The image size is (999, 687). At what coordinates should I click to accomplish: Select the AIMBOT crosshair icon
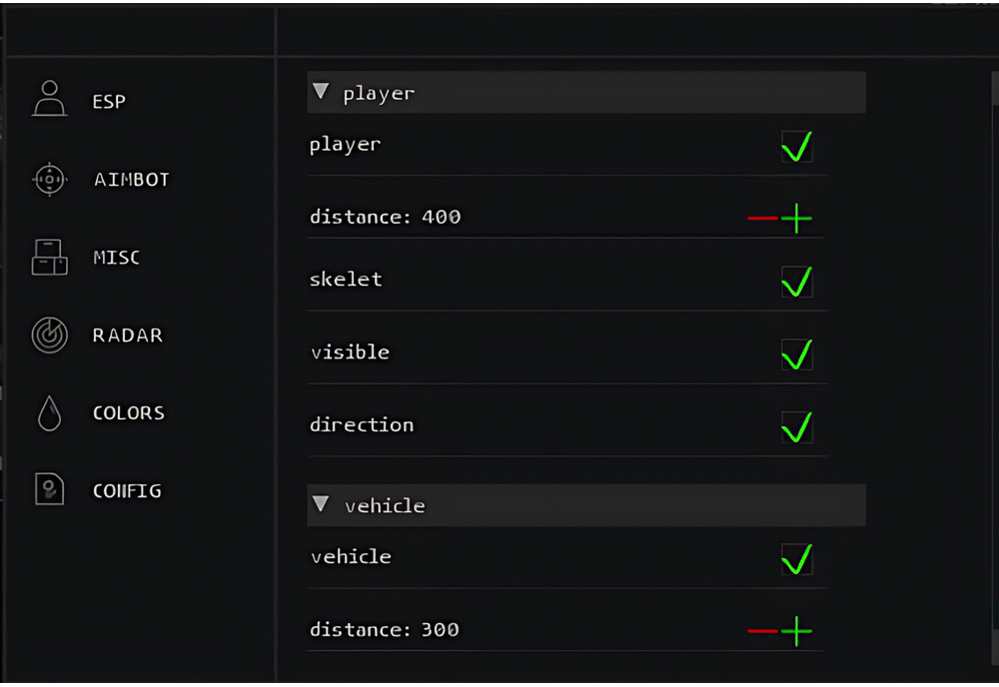click(x=50, y=179)
